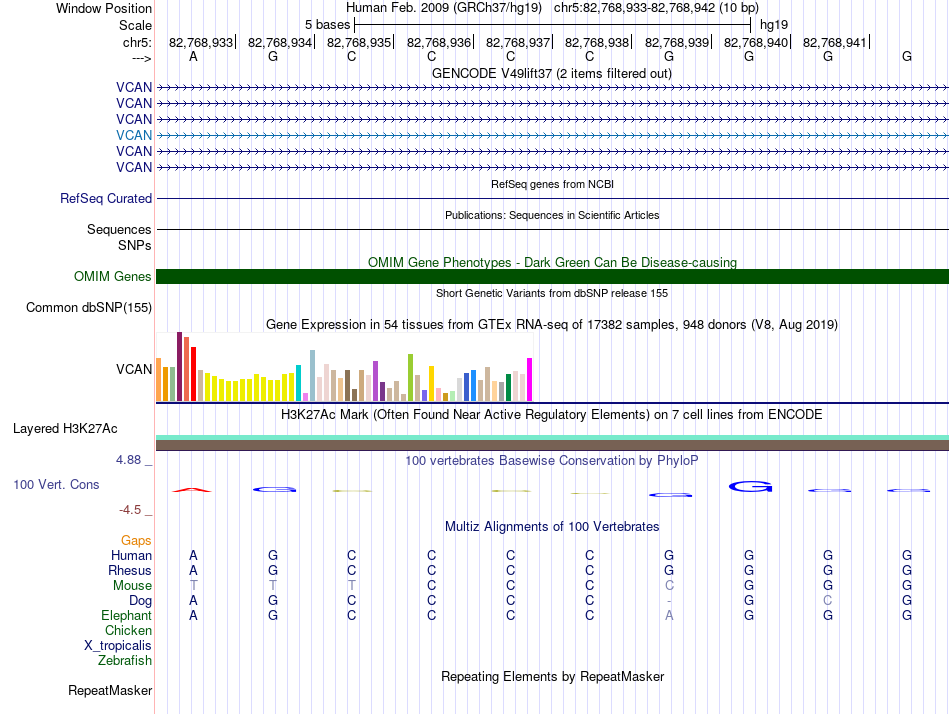Open Common dbSNP(155) track settings label
The width and height of the screenshot is (950, 714).
coord(89,308)
